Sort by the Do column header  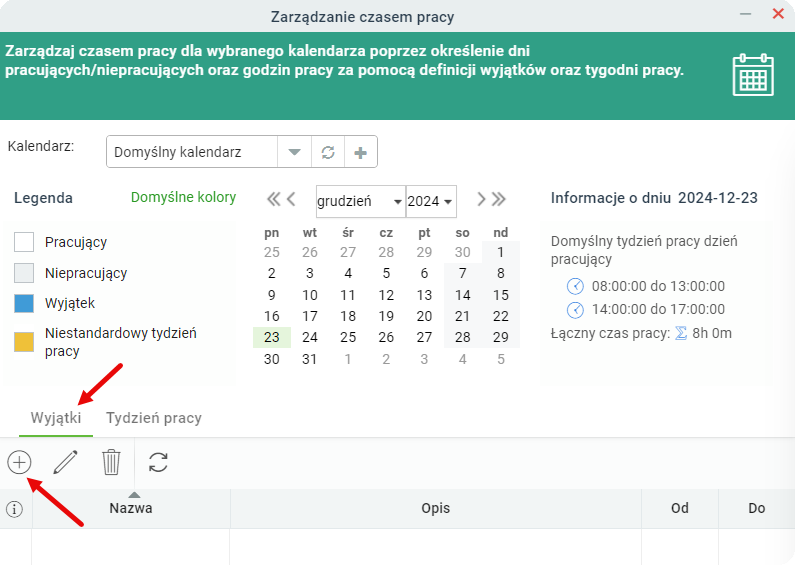[756, 508]
